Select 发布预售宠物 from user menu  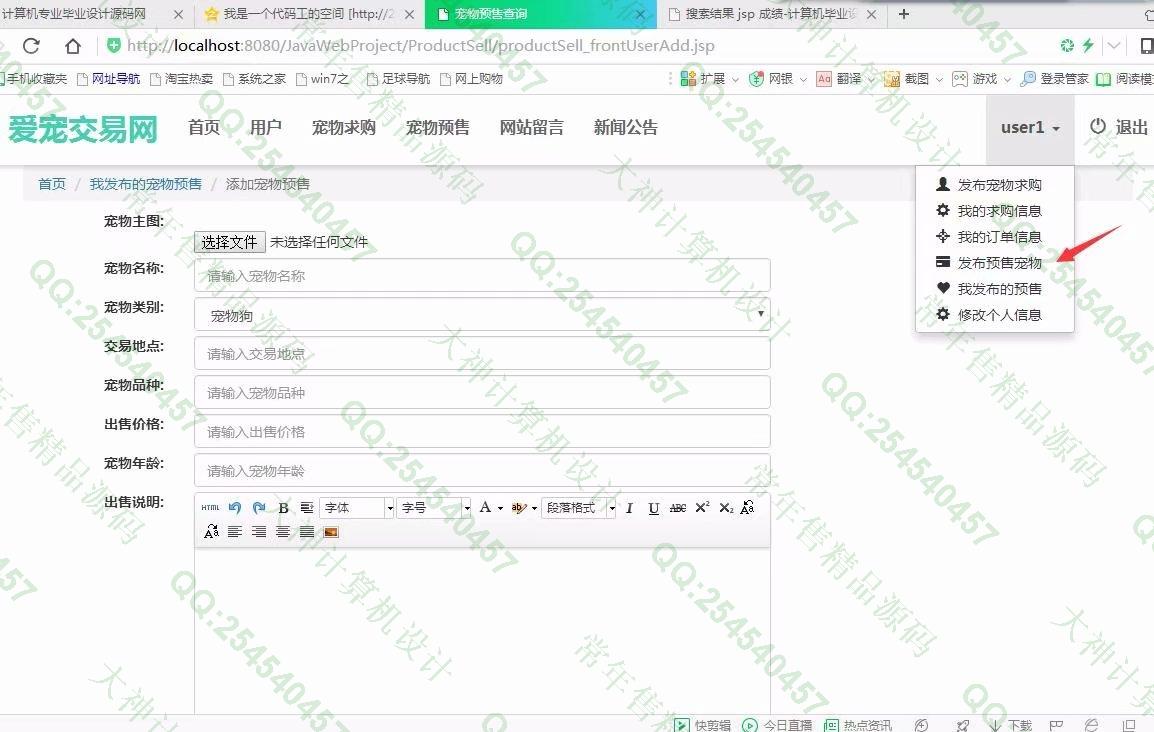point(994,263)
